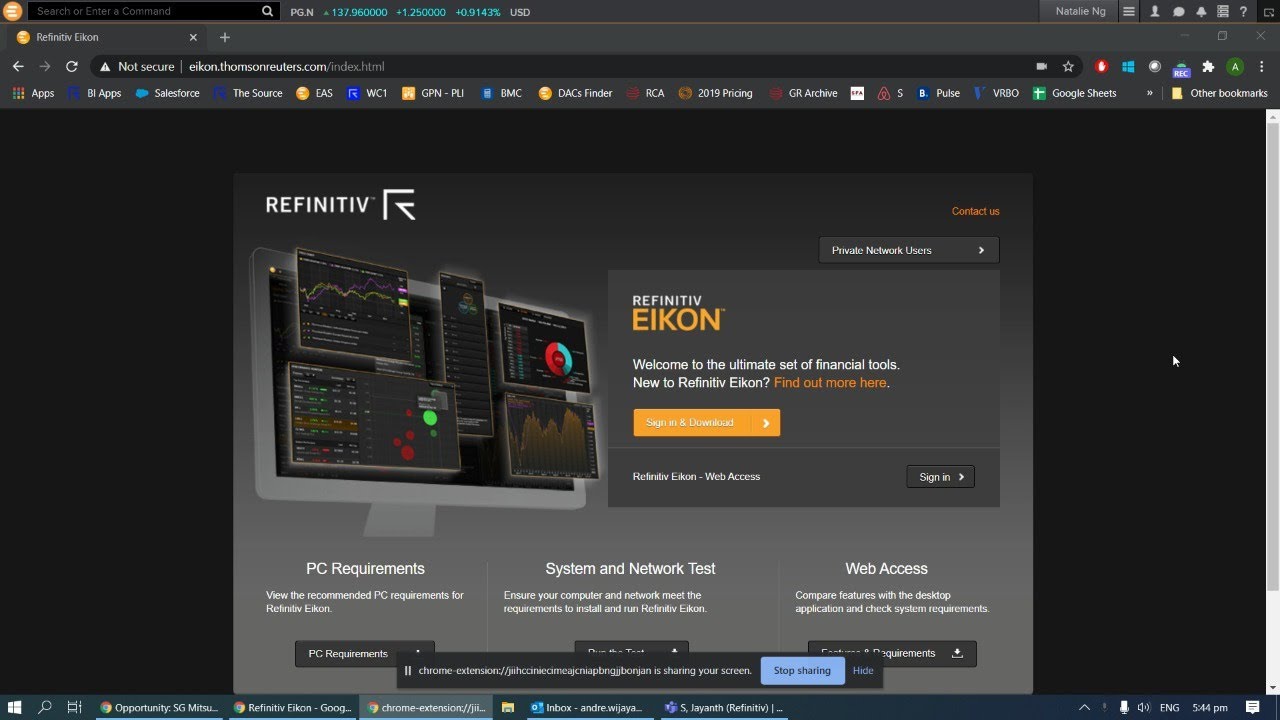Screen dimensions: 1280x720
Task: Open the Chrome profile avatar A
Action: (x=1235, y=66)
